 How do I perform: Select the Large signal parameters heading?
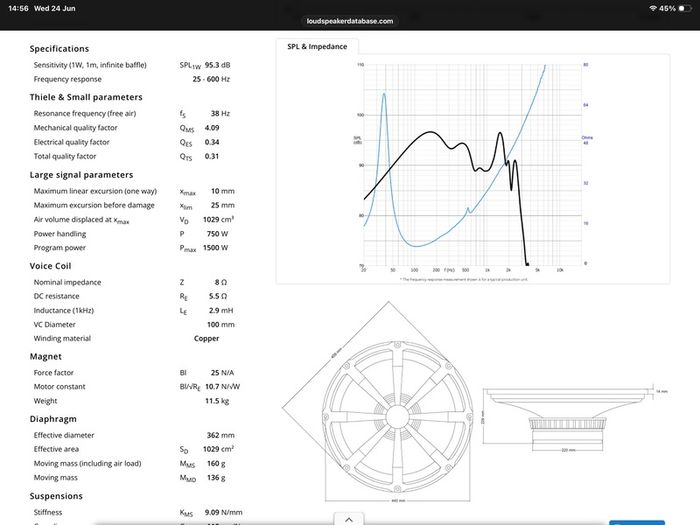(x=81, y=175)
